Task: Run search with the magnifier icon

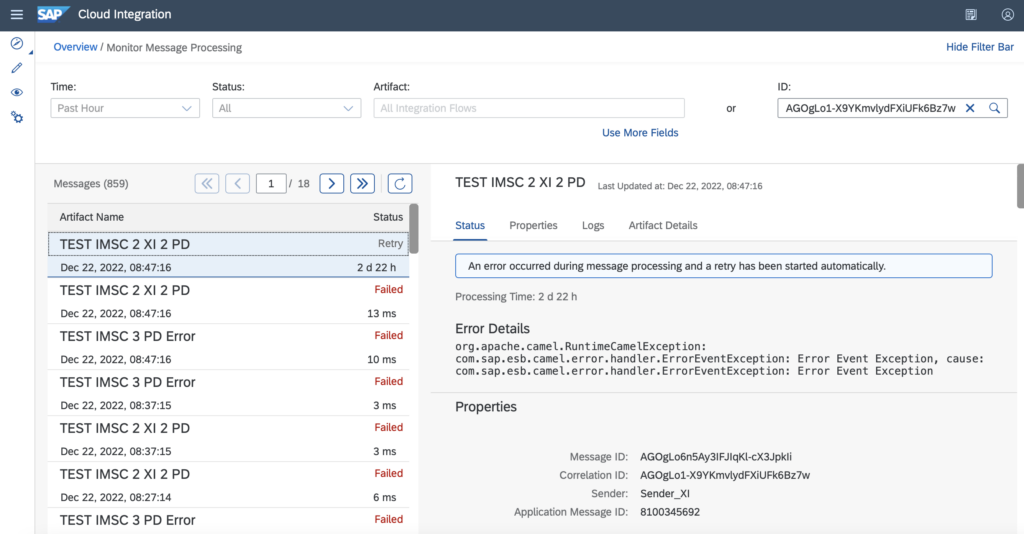Action: coord(994,108)
